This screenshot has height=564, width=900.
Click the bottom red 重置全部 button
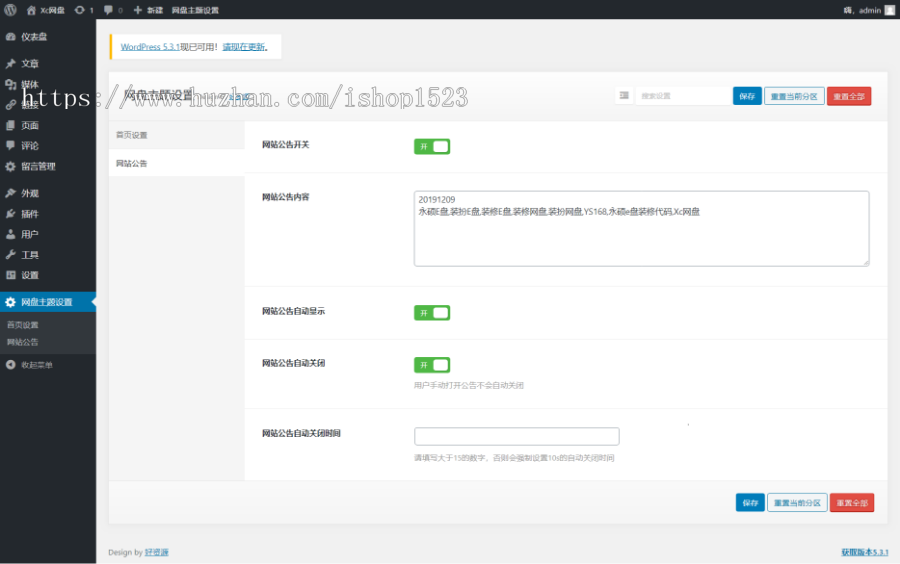tap(852, 503)
